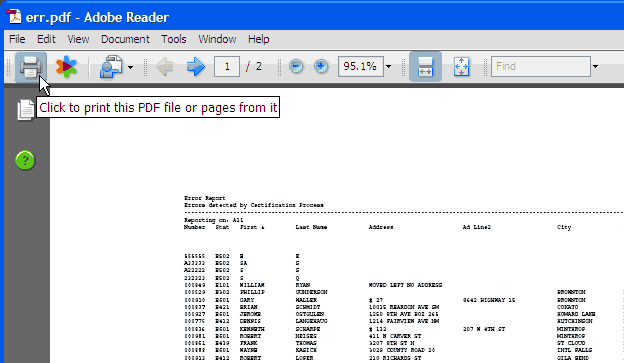Image resolution: width=624 pixels, height=363 pixels.
Task: Expand the Find options dropdown arrow
Action: pos(595,66)
